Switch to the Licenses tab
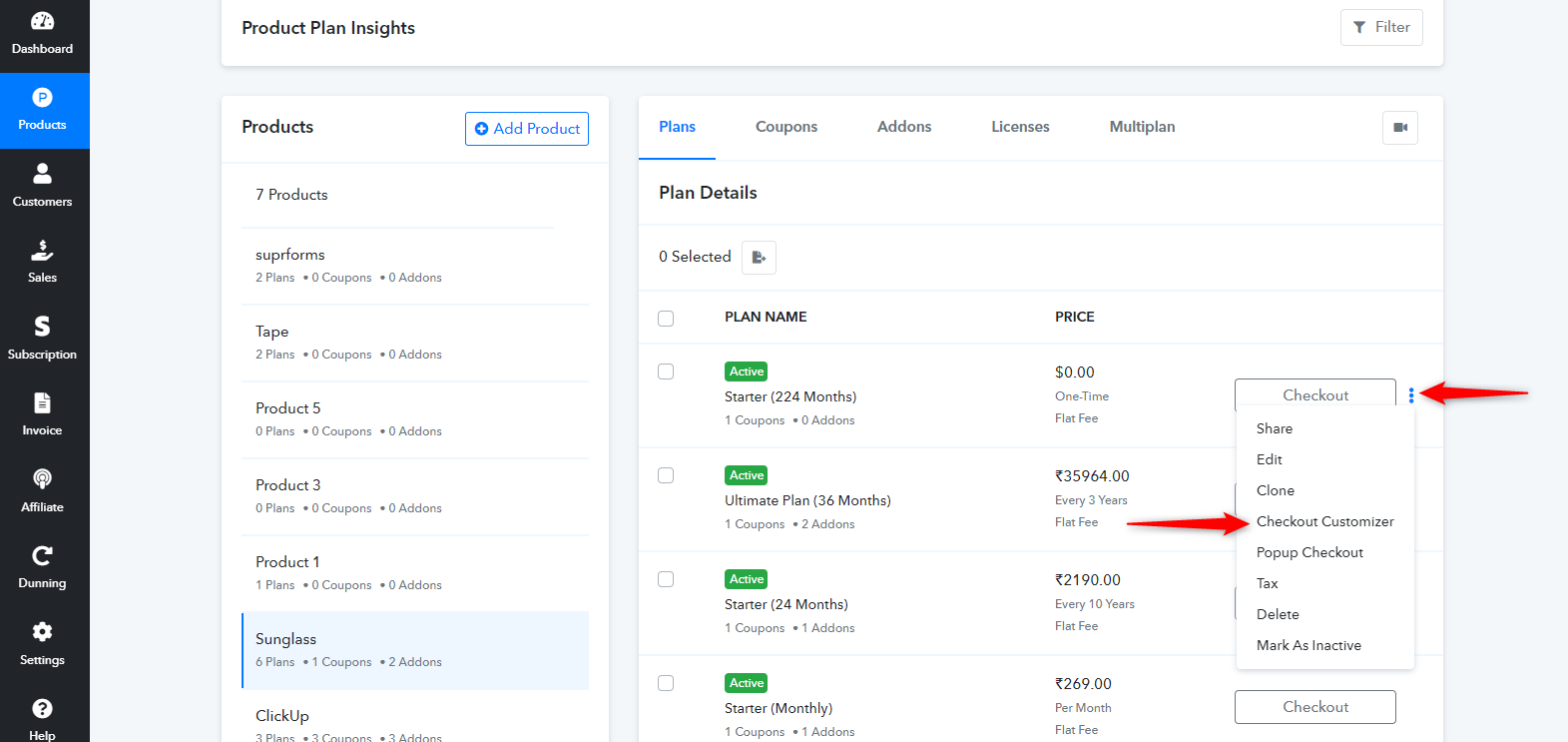Image resolution: width=1568 pixels, height=742 pixels. point(1020,127)
